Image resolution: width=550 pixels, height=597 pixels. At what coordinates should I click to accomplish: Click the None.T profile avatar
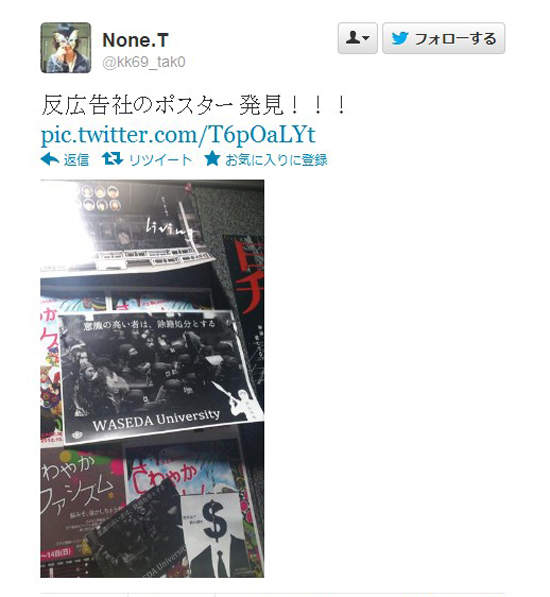coord(66,48)
